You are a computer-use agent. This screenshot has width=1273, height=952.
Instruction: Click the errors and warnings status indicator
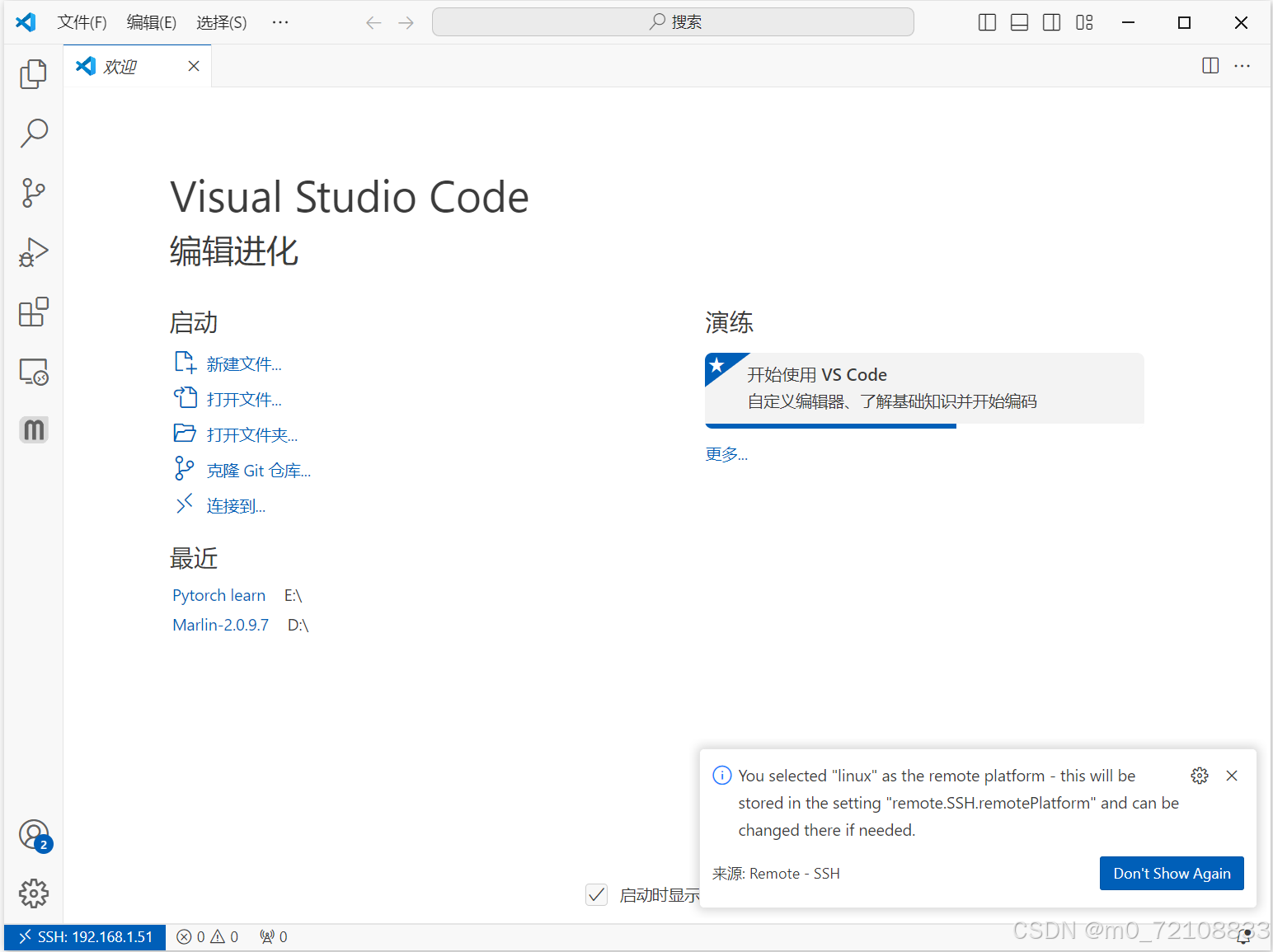207,936
